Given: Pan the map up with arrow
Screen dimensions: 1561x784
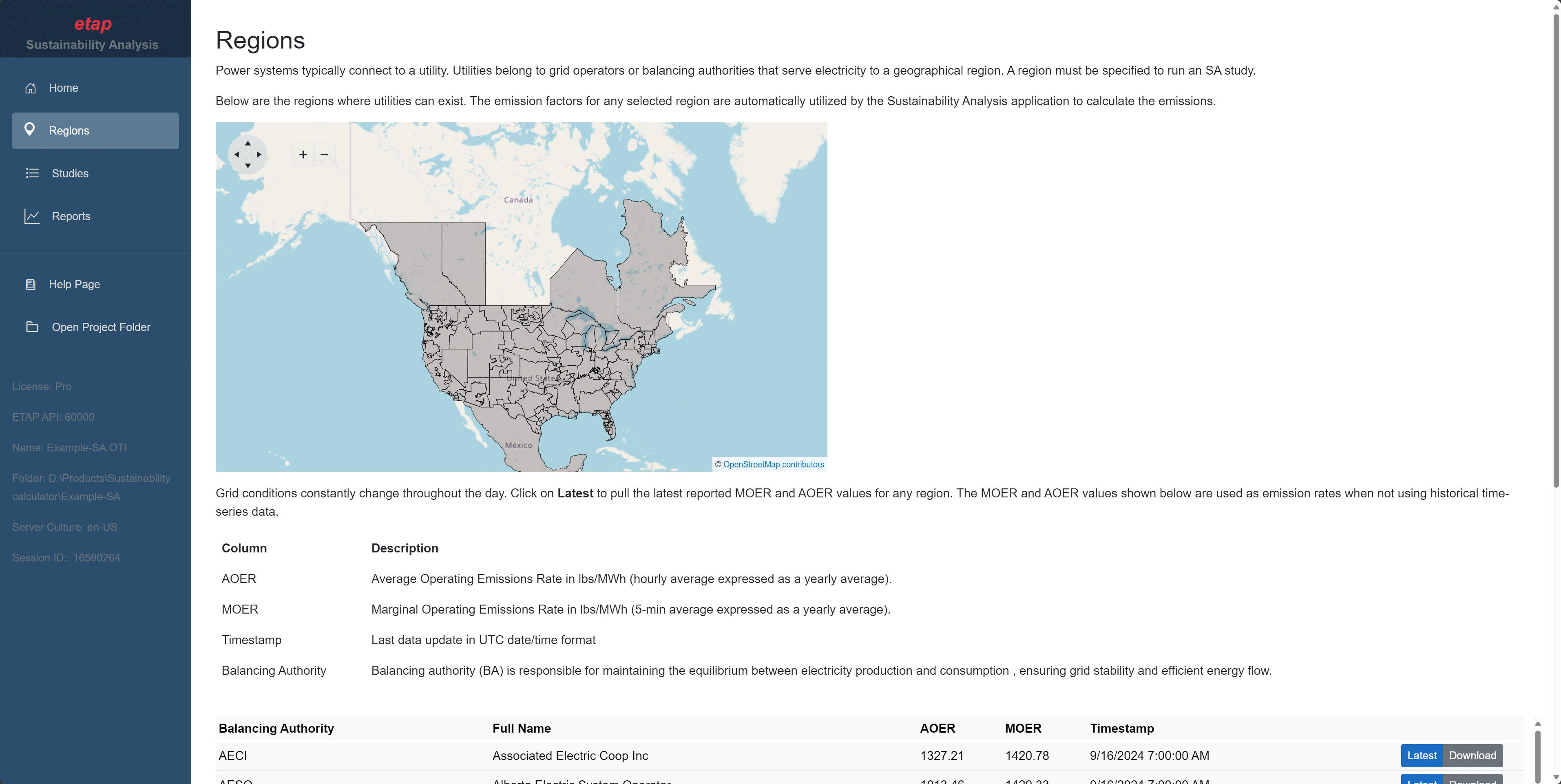Looking at the screenshot, I should (248, 143).
